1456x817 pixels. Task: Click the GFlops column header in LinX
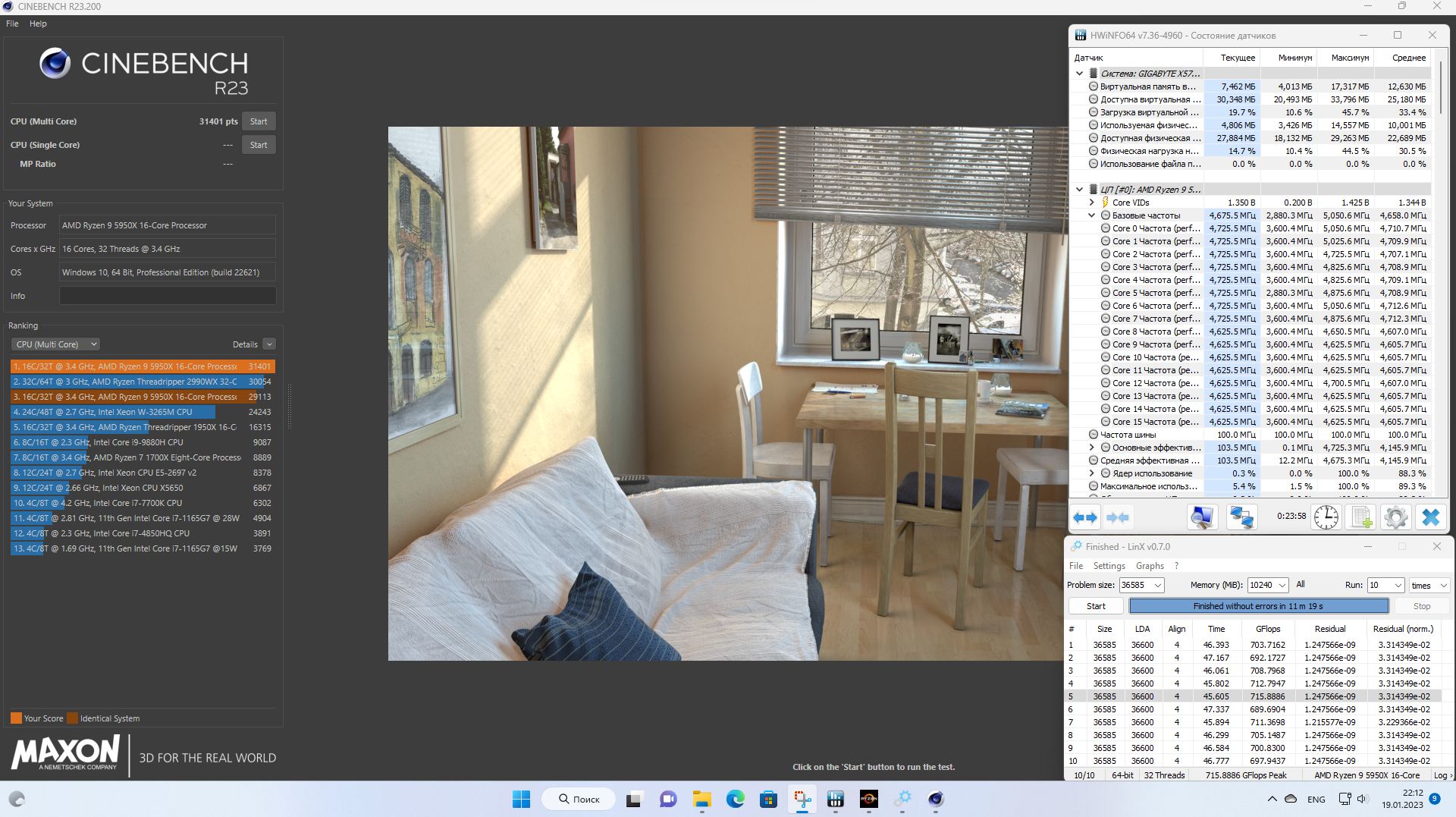point(1268,629)
